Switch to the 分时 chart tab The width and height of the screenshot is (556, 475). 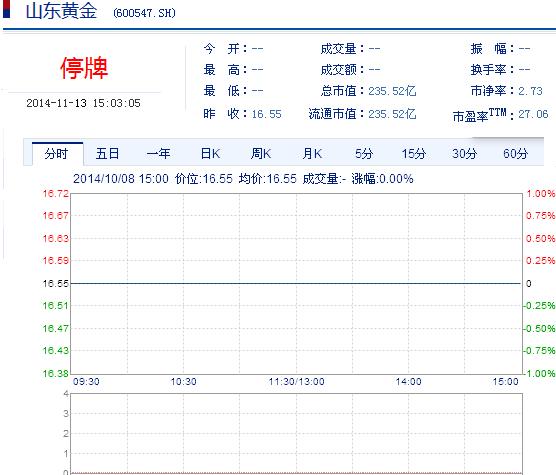point(57,154)
